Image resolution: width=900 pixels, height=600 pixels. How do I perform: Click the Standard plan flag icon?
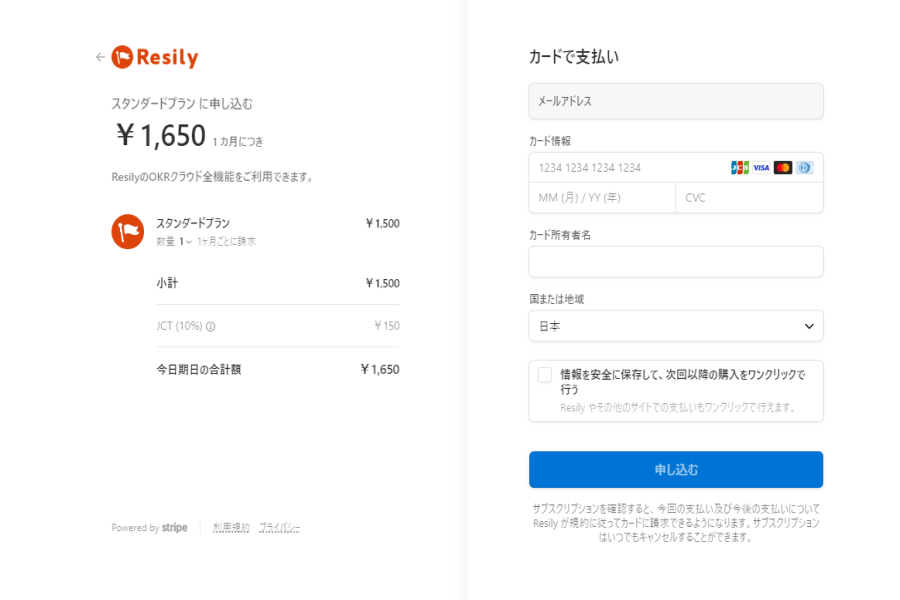coord(128,231)
